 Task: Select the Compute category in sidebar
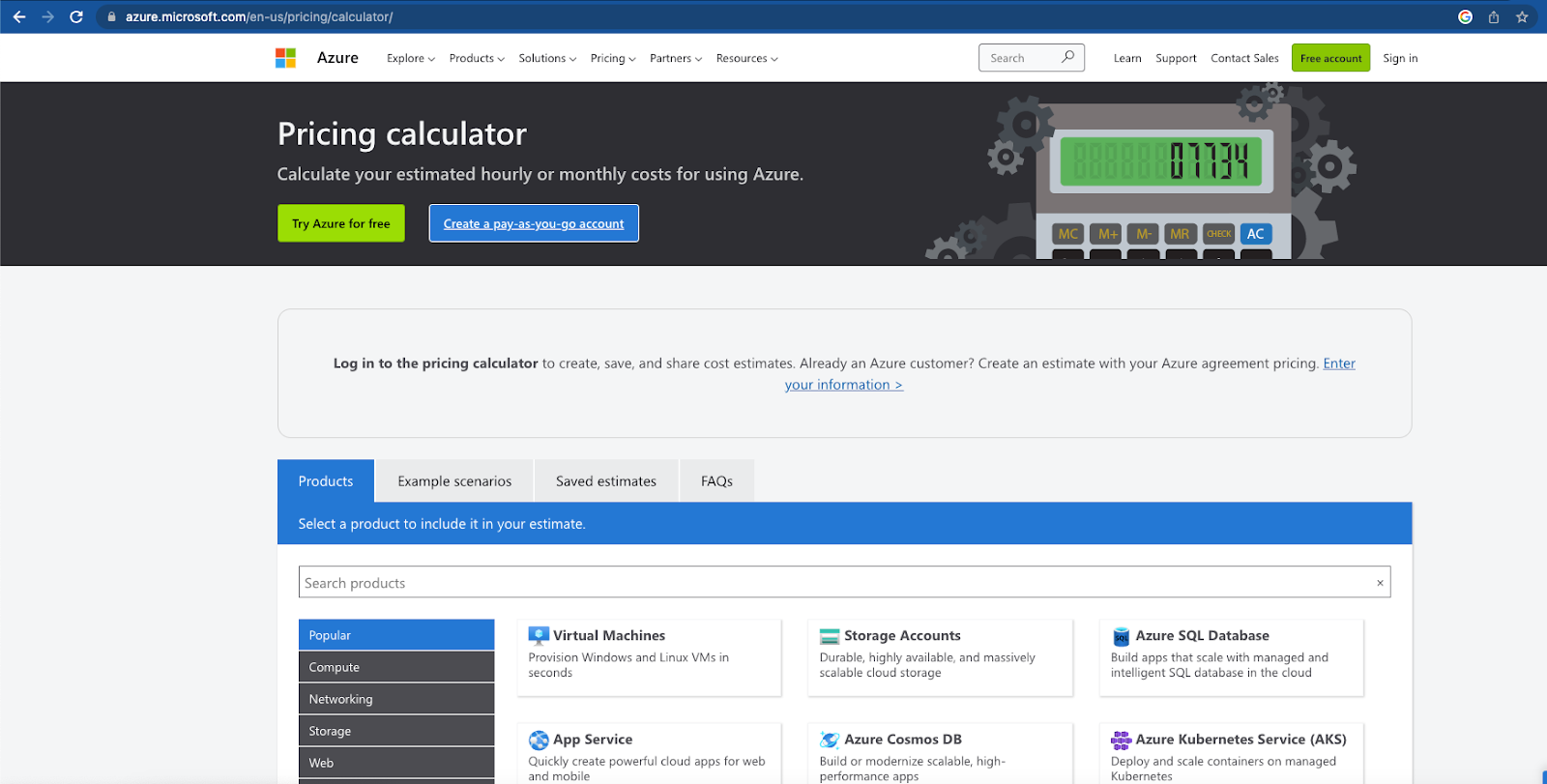(396, 667)
